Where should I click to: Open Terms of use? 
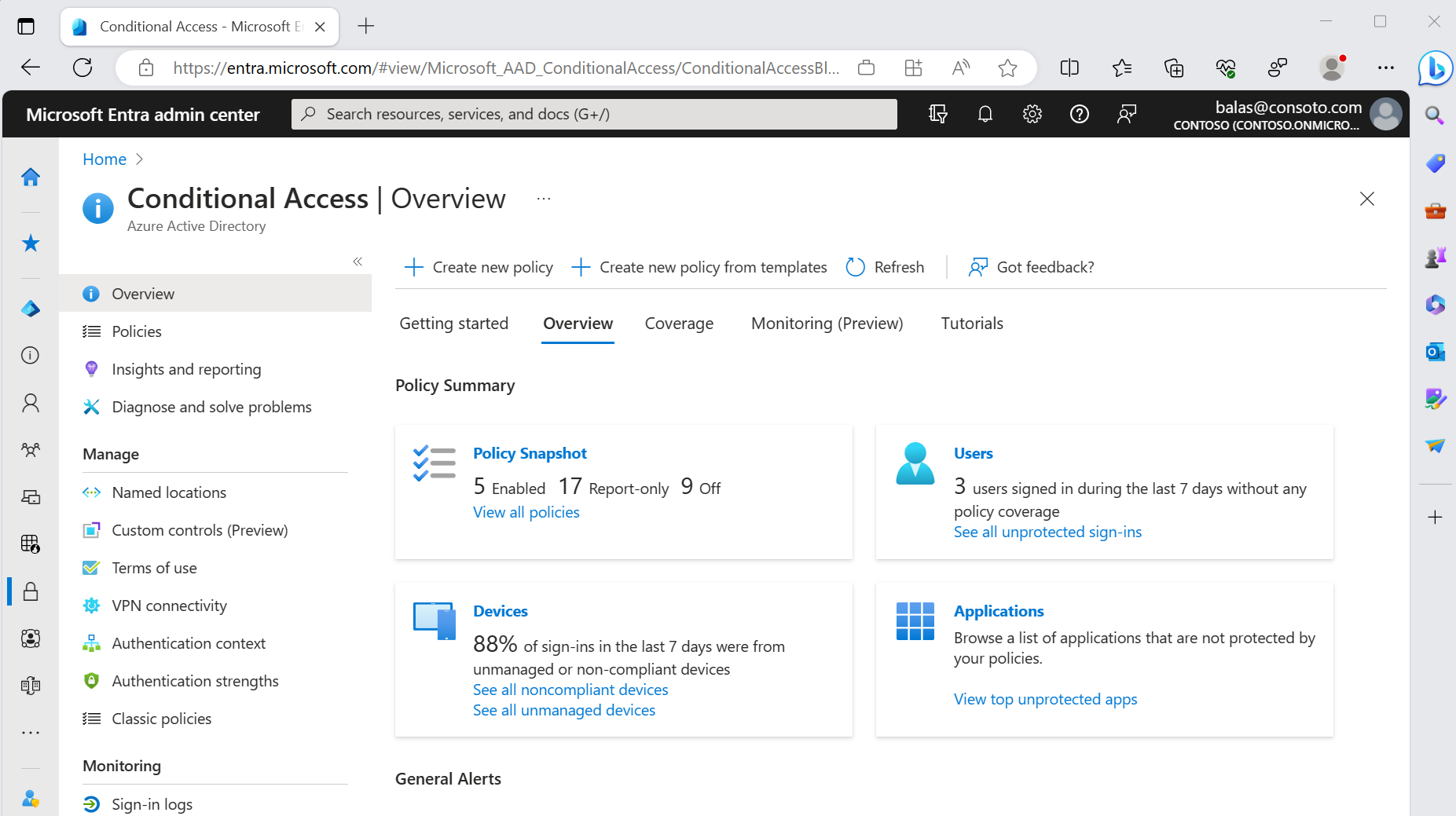pyautogui.click(x=215, y=568)
